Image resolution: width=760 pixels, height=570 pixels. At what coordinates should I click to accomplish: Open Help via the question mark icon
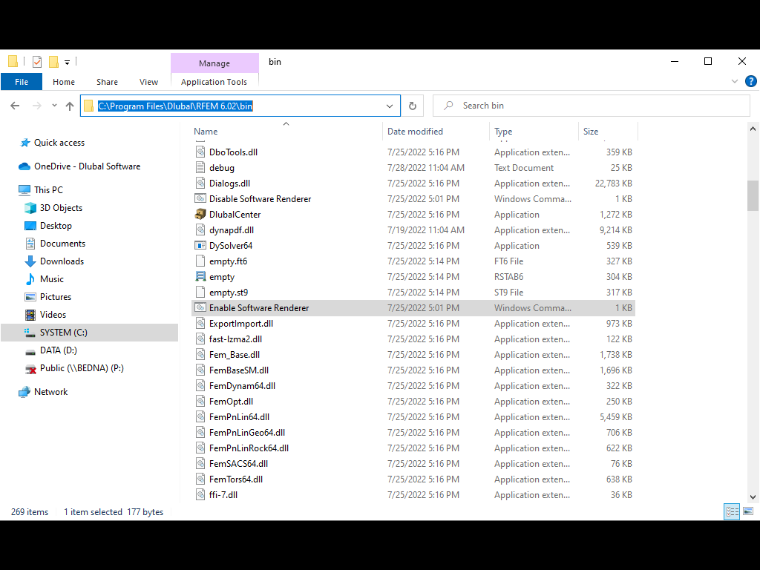click(750, 81)
